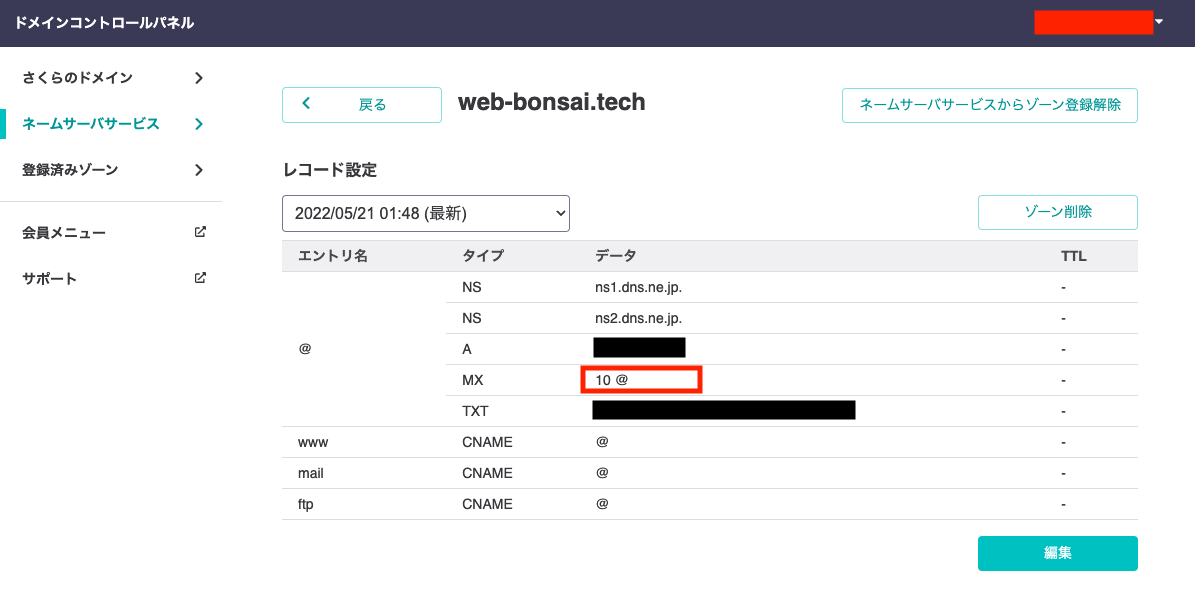Viewport: 1195px width, 591px height.
Task: Click the chevron icon next to さくらのドメイン
Action: (198, 77)
